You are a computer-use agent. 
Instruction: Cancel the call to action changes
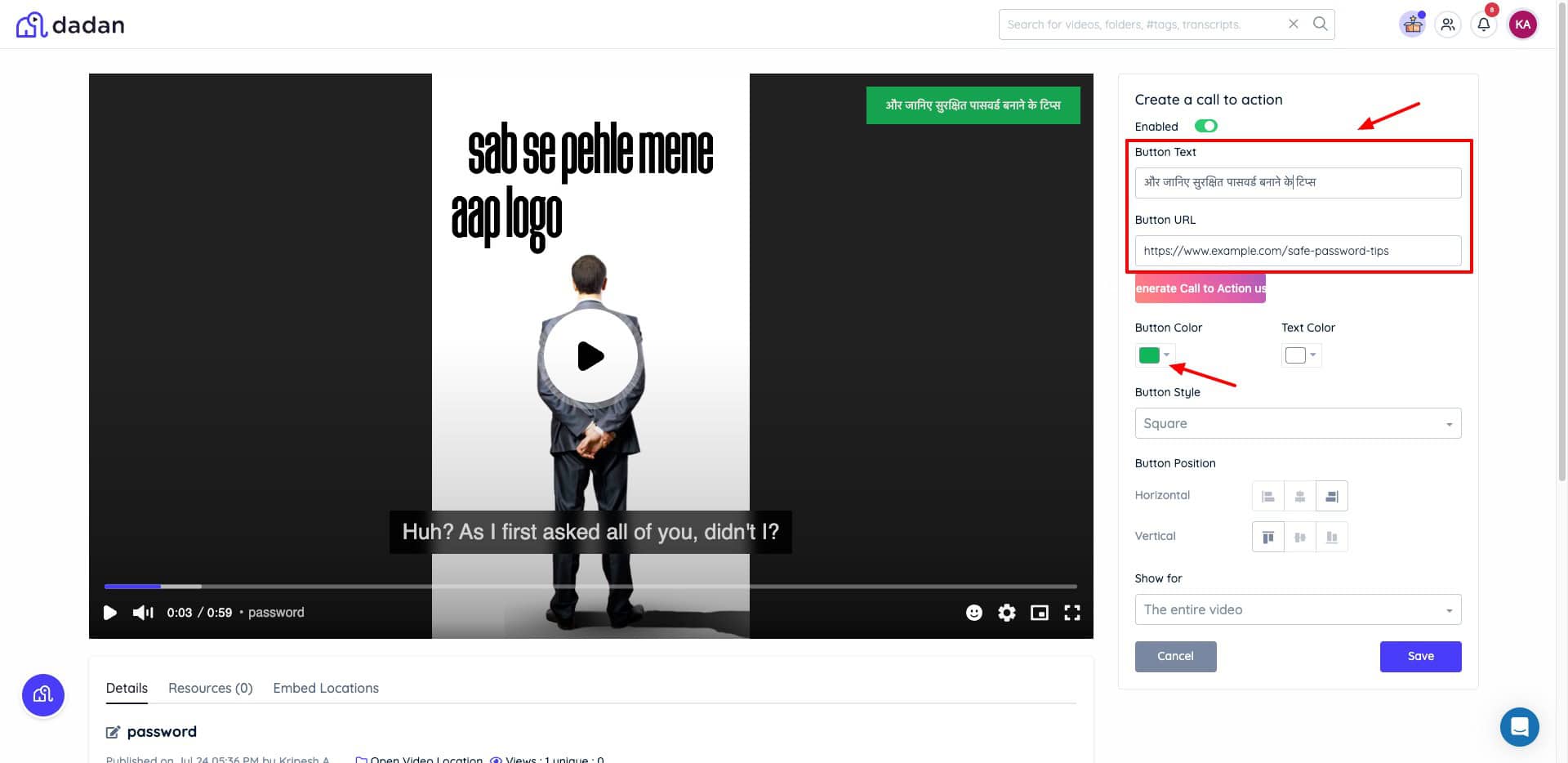click(x=1174, y=656)
